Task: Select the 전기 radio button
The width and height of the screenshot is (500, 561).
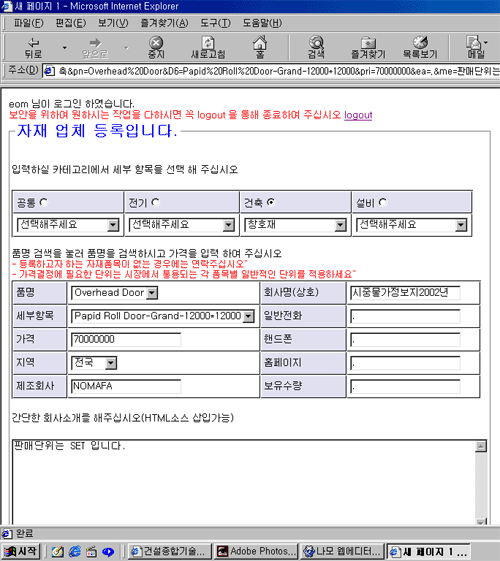Action: coord(155,202)
